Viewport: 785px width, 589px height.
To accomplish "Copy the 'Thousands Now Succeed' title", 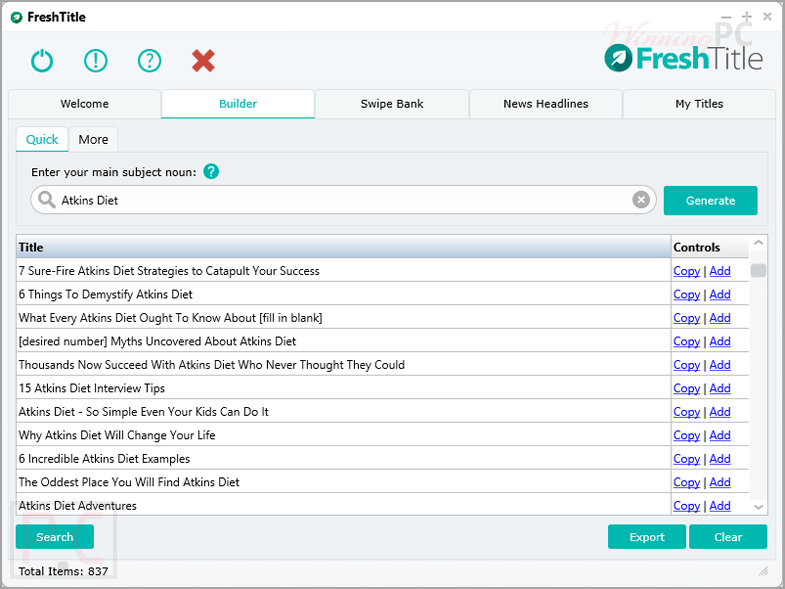I will pos(686,365).
